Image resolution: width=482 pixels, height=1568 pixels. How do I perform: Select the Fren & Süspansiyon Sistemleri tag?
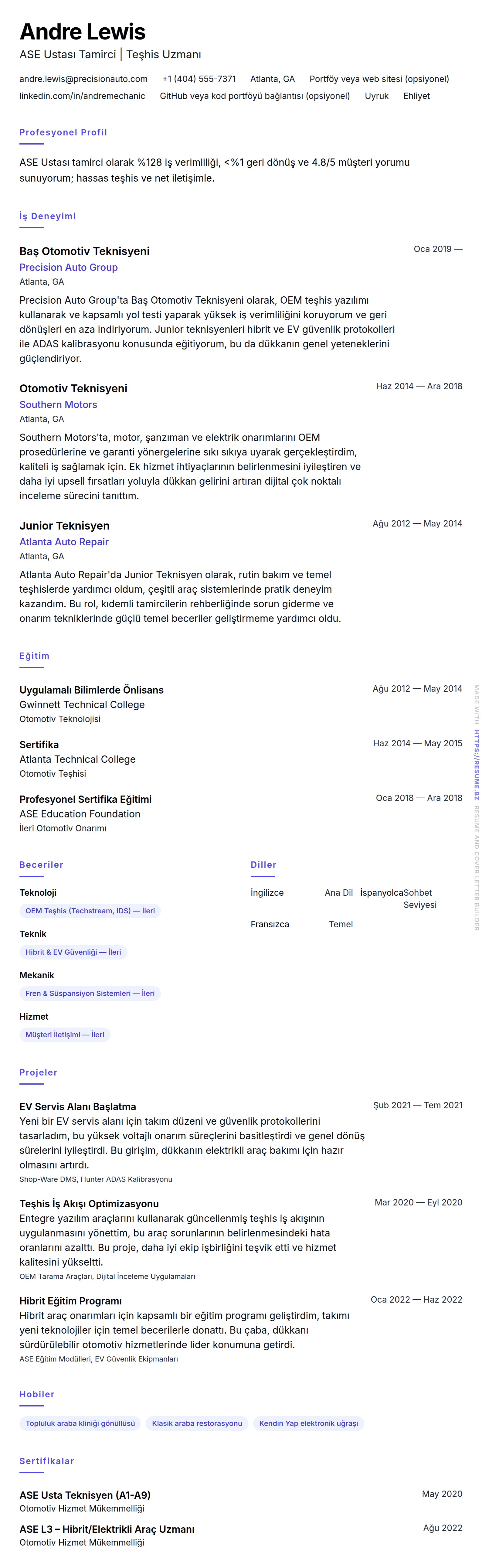[90, 994]
